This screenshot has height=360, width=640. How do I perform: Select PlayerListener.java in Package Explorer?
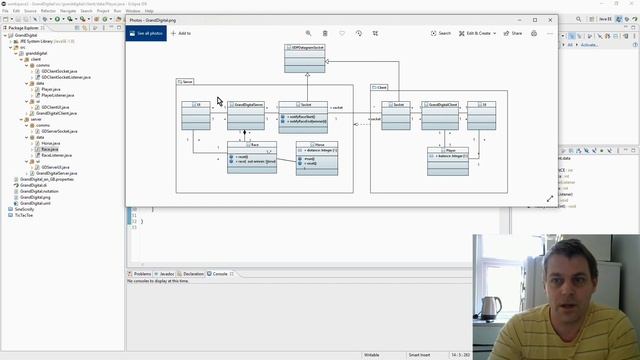click(58, 95)
